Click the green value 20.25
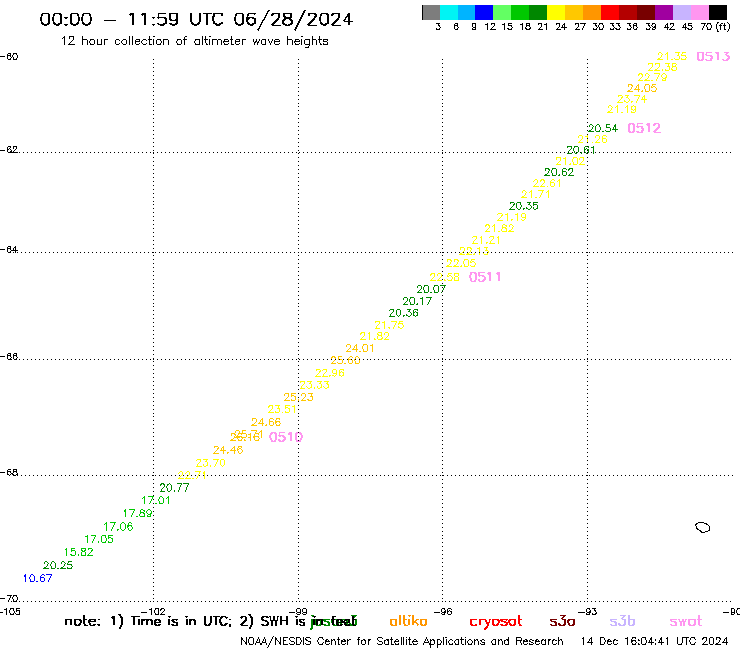 (x=58, y=565)
